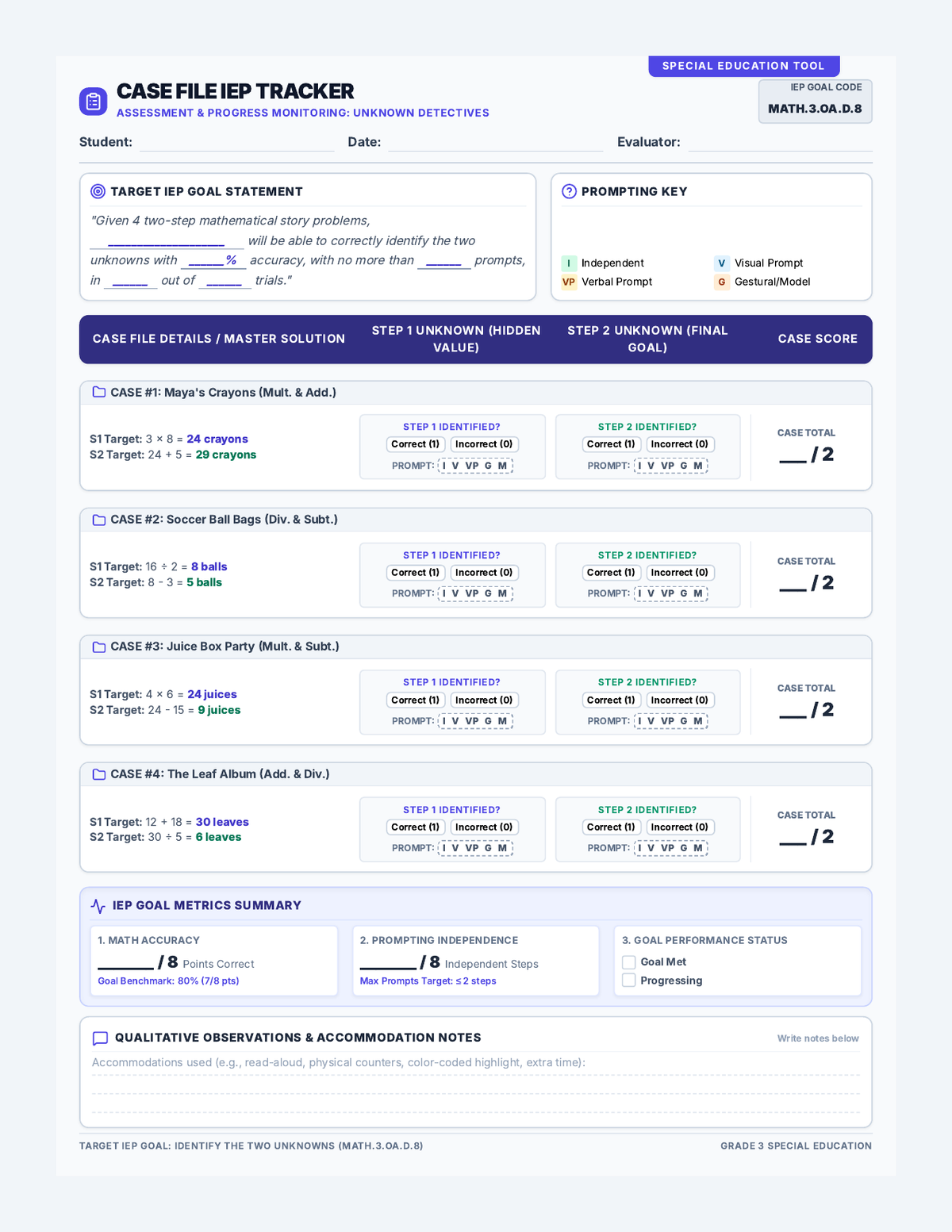The height and width of the screenshot is (1232, 952).
Task: Click the target icon beside Target IEP Goal Statement
Action: coord(98,191)
